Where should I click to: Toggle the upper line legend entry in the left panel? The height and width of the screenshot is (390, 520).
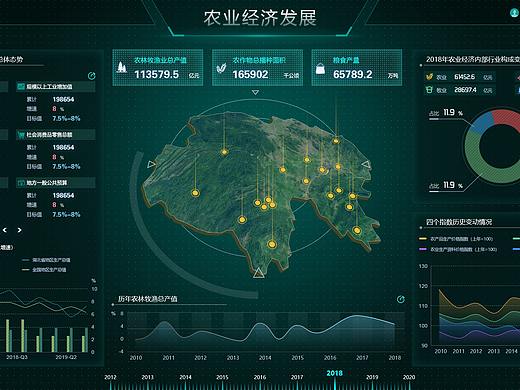tap(46, 260)
